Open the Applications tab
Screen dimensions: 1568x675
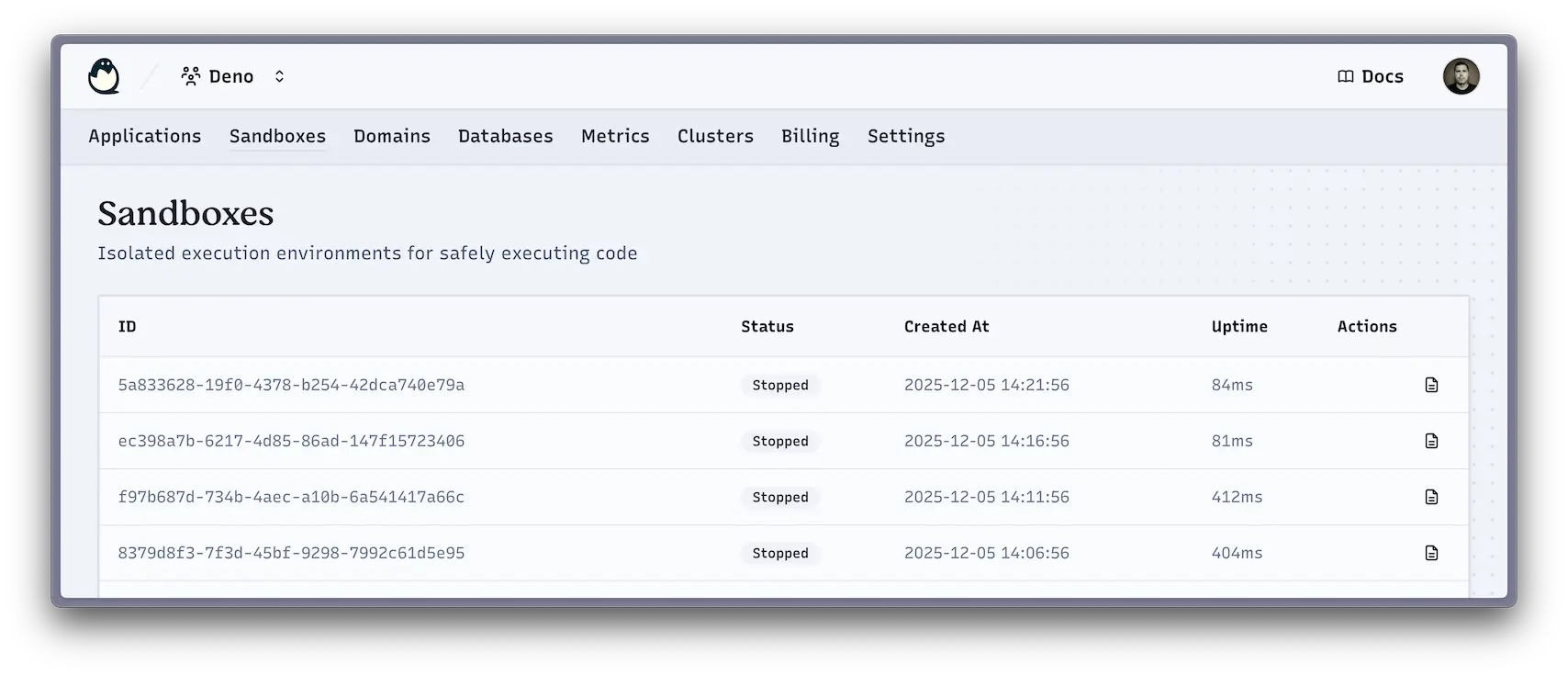pyautogui.click(x=145, y=136)
